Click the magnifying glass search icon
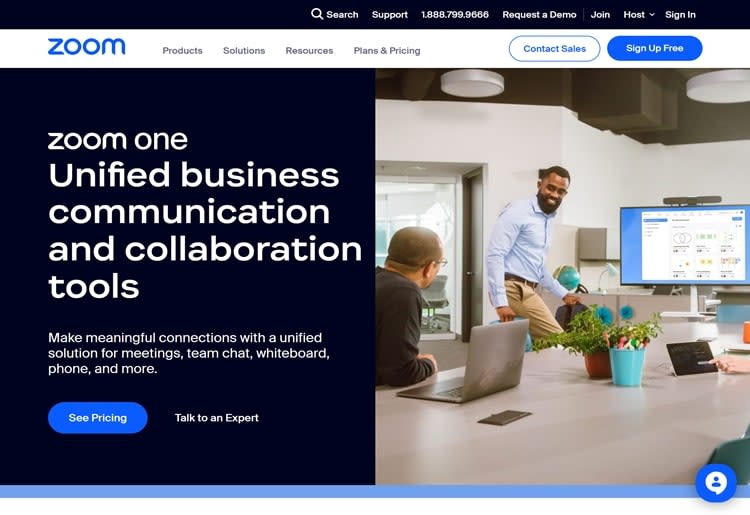Screen dimensions: 750x515 317,14
